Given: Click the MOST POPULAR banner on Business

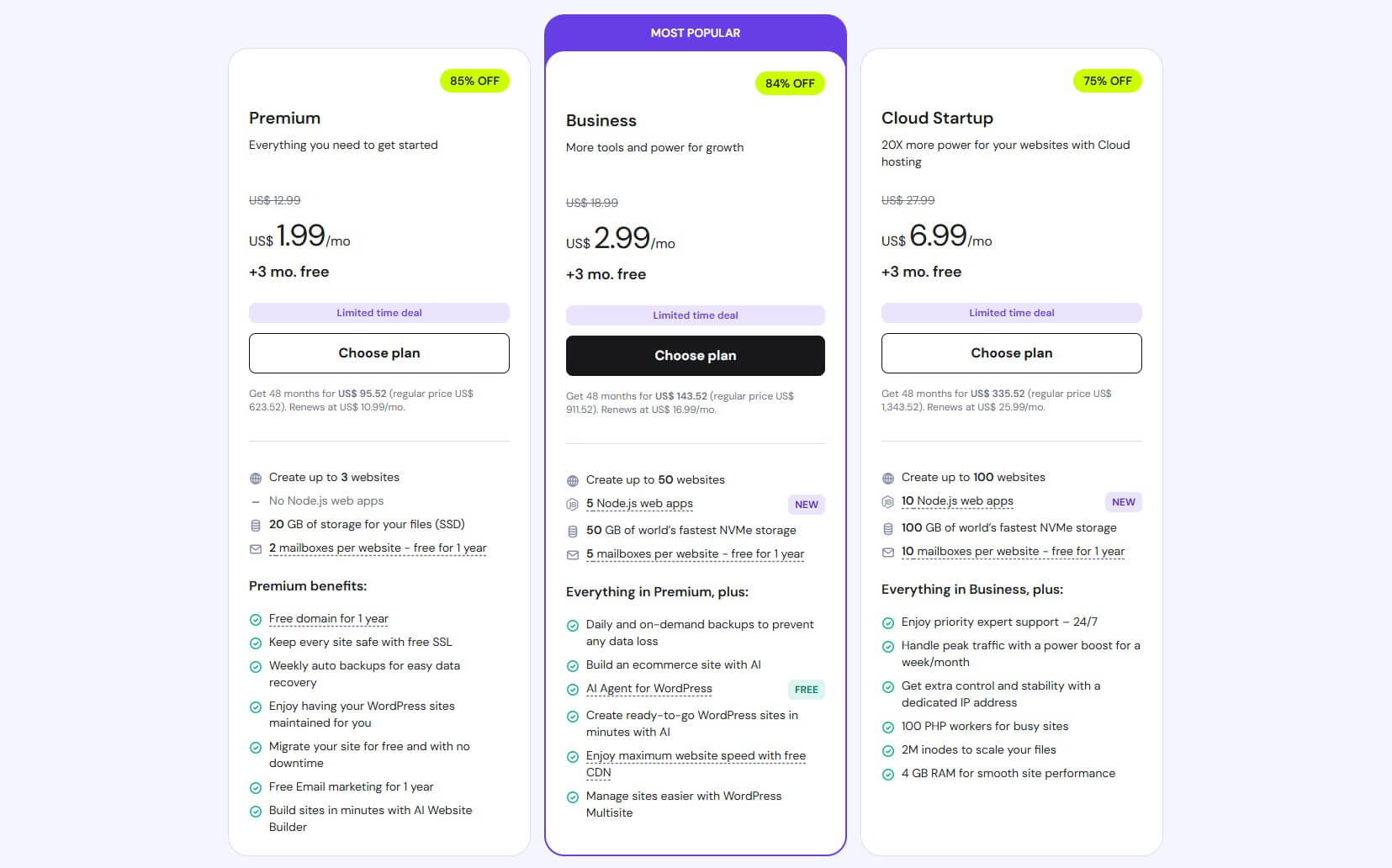Looking at the screenshot, I should point(695,33).
